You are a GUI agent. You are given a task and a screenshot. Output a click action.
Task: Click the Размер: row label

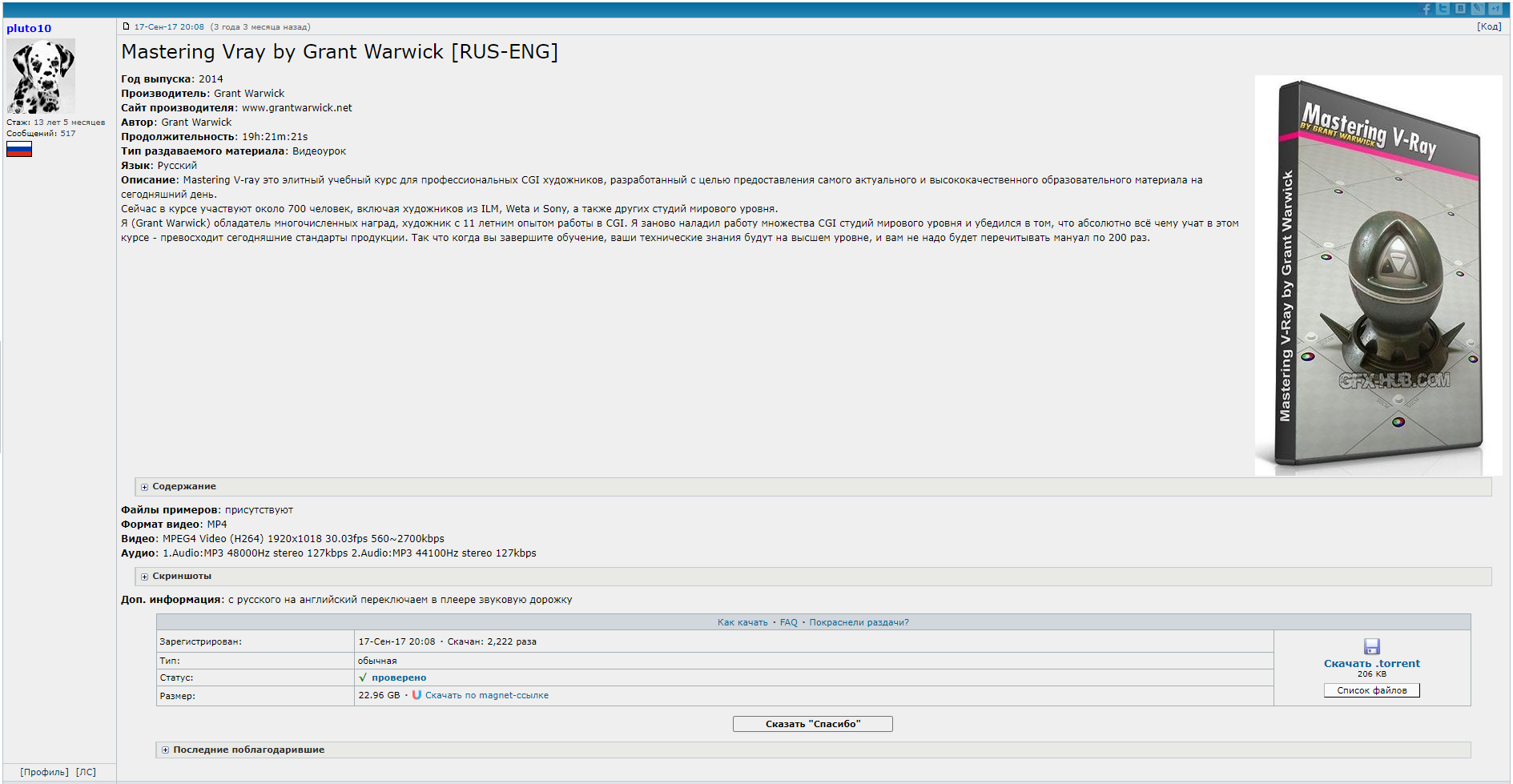(x=177, y=696)
